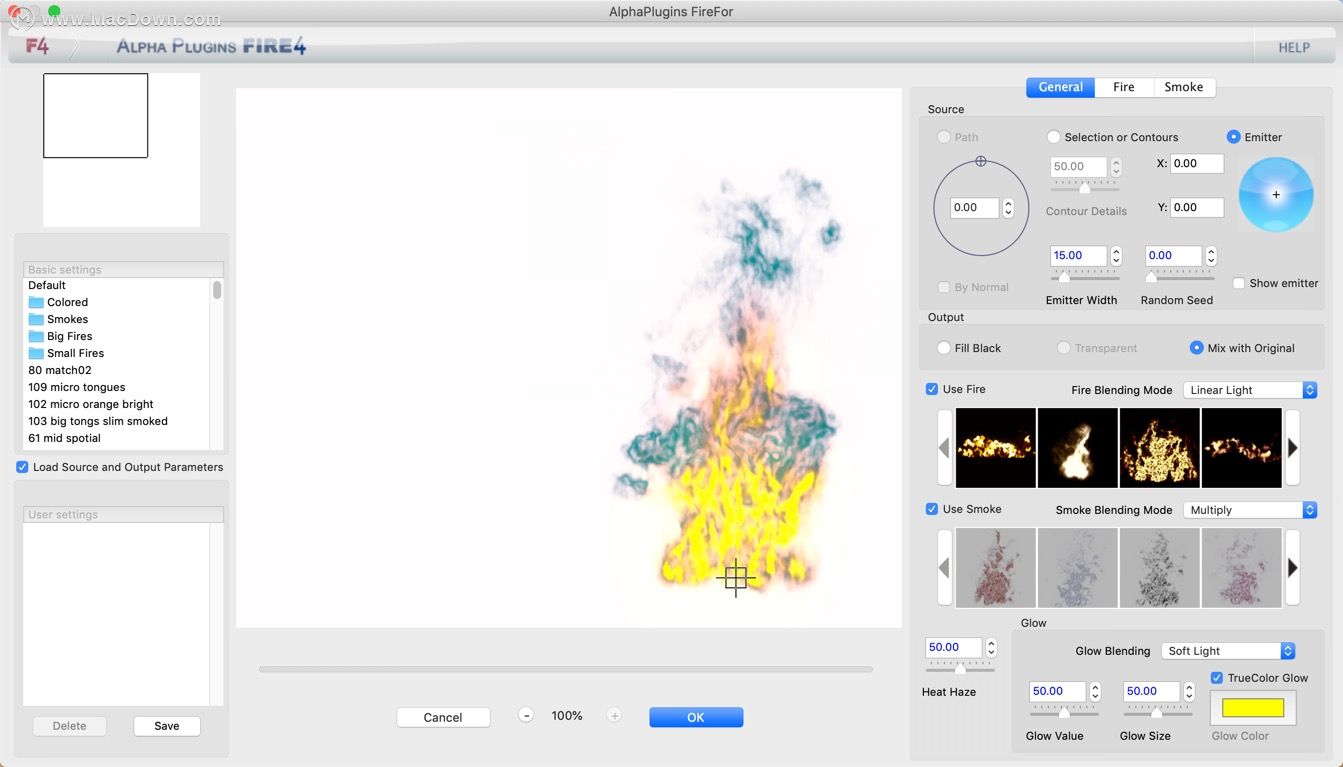The width and height of the screenshot is (1343, 767).
Task: Click the Random Seed stepper arrows
Action: 1210,256
